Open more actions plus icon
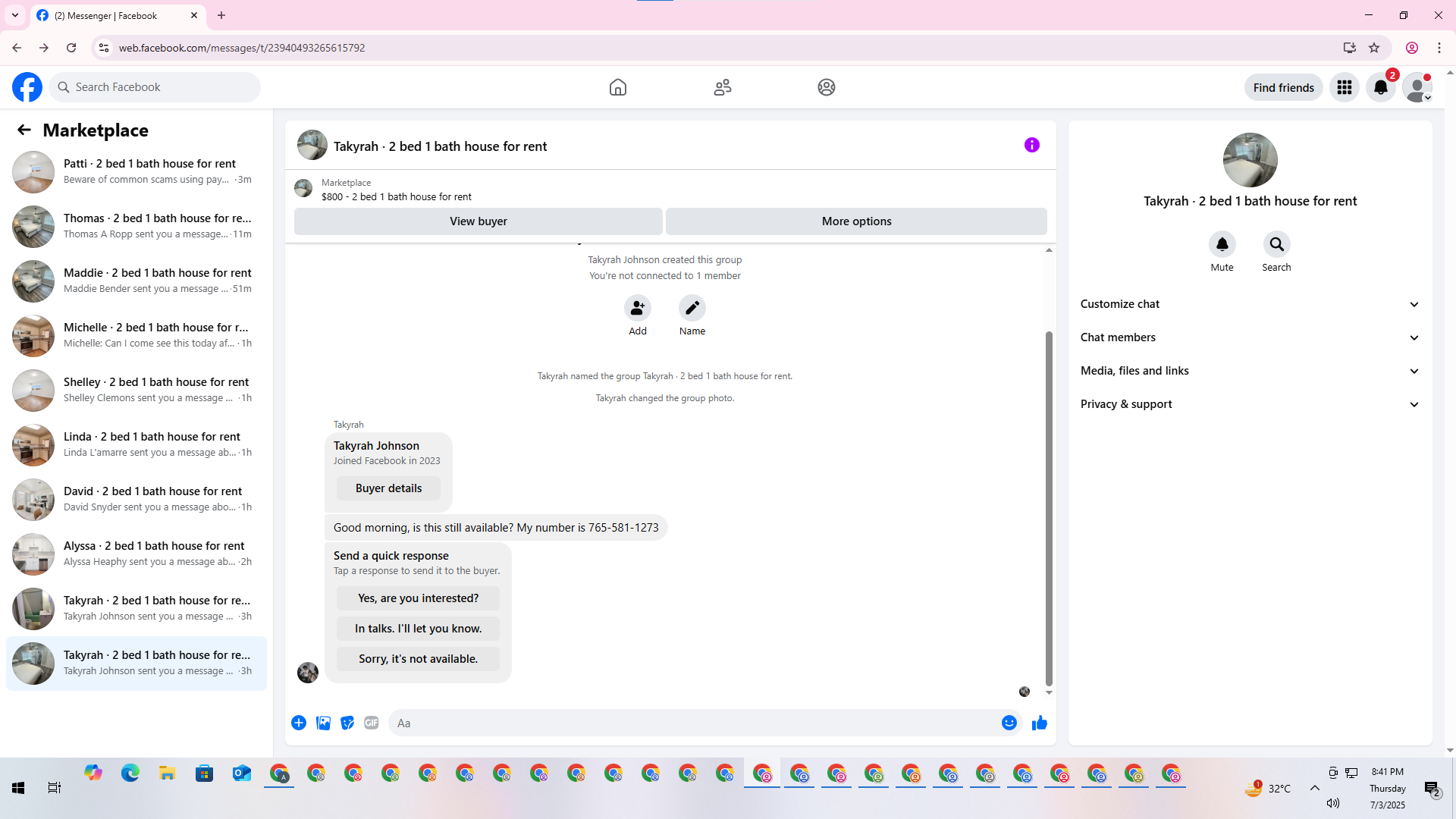Image resolution: width=1456 pixels, height=819 pixels. pyautogui.click(x=299, y=723)
